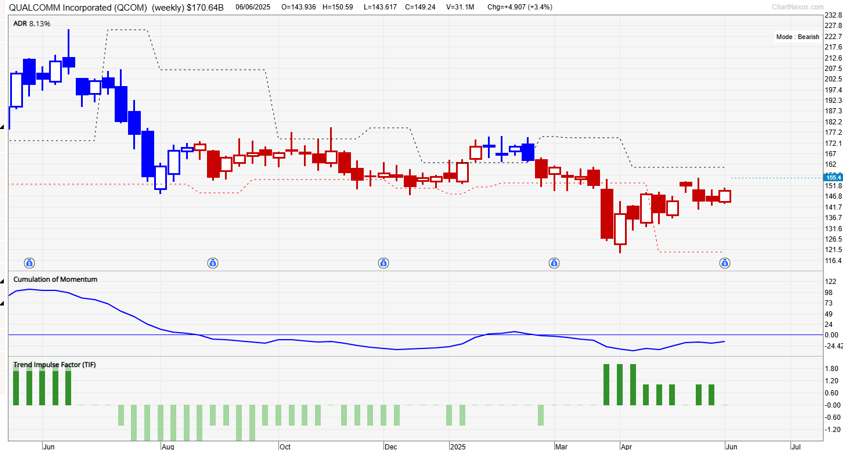Click the 98 momentum axis label

coord(829,292)
